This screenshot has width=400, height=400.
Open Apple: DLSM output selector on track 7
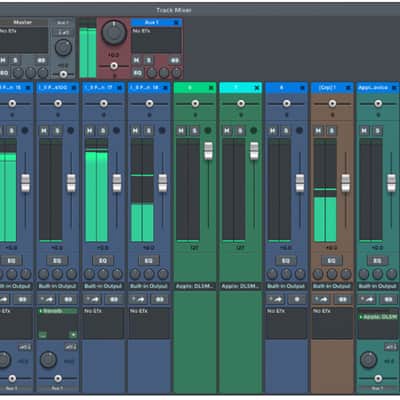(x=240, y=286)
